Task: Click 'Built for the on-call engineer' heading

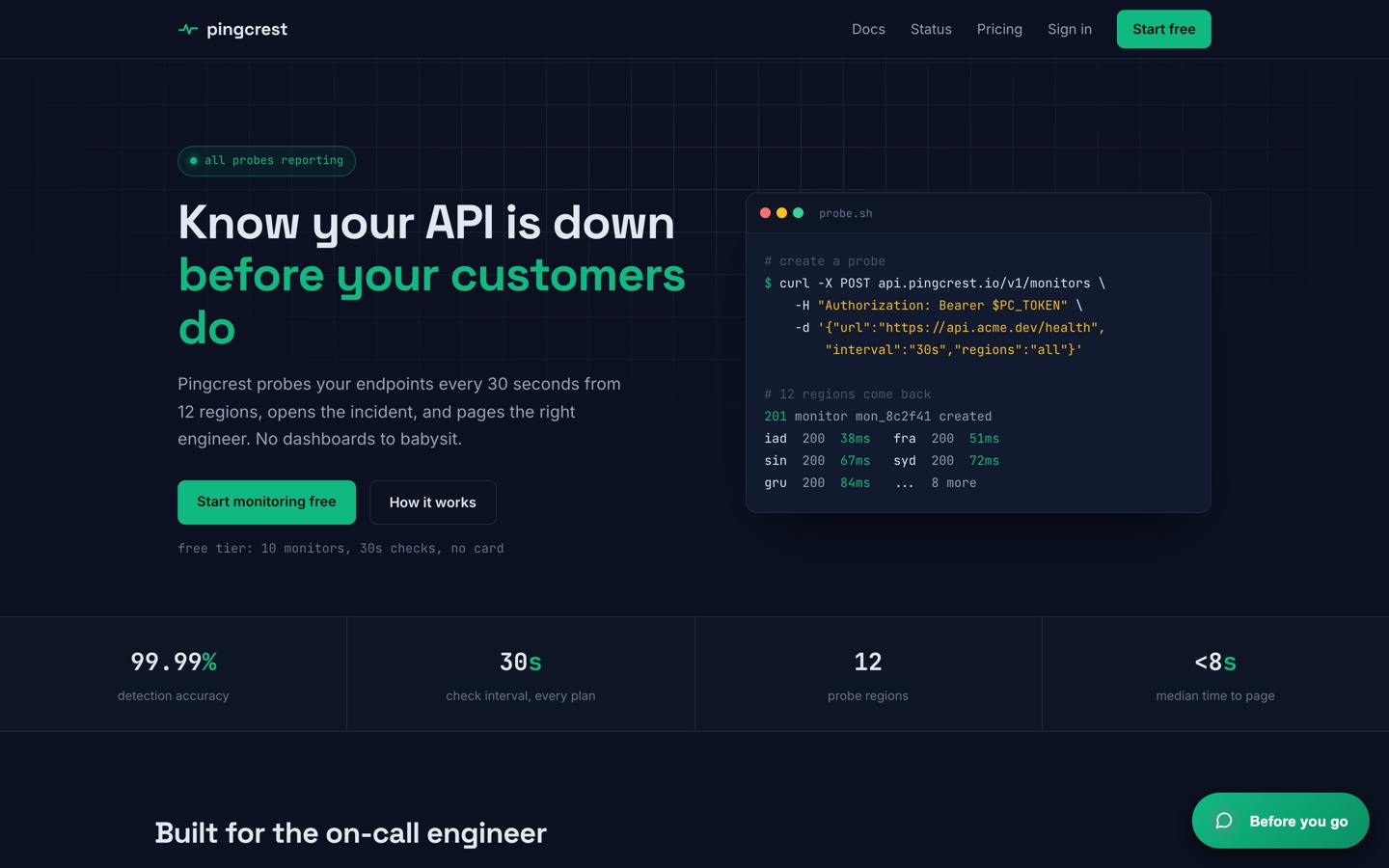Action: pyautogui.click(x=350, y=833)
